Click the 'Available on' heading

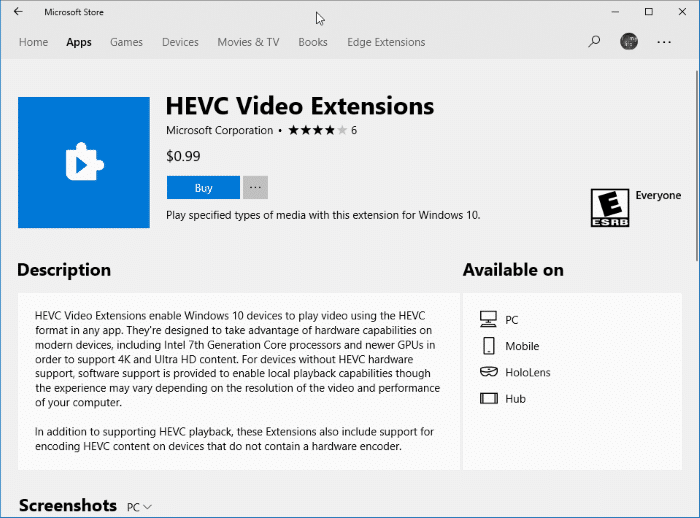pos(513,270)
